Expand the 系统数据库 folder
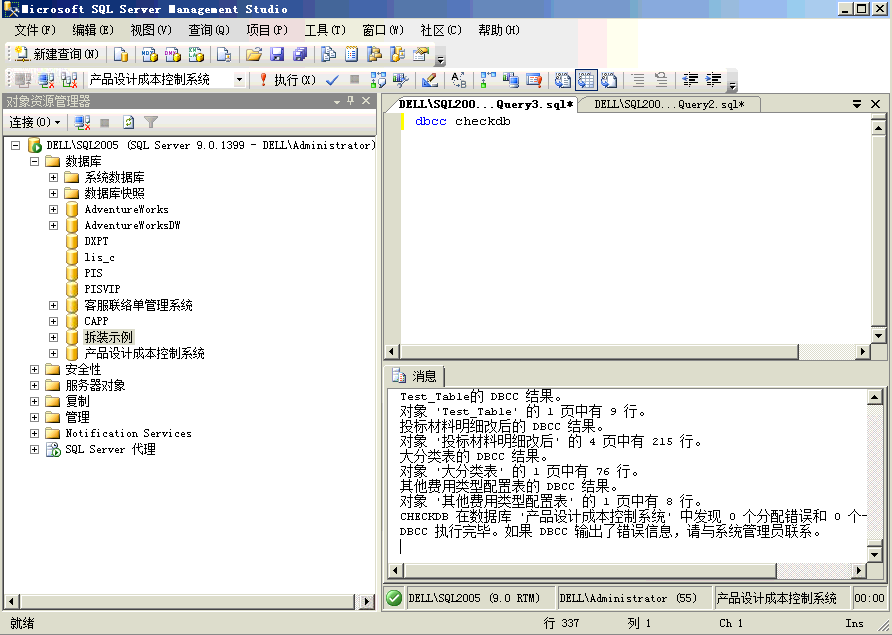892x635 pixels. click(53, 178)
